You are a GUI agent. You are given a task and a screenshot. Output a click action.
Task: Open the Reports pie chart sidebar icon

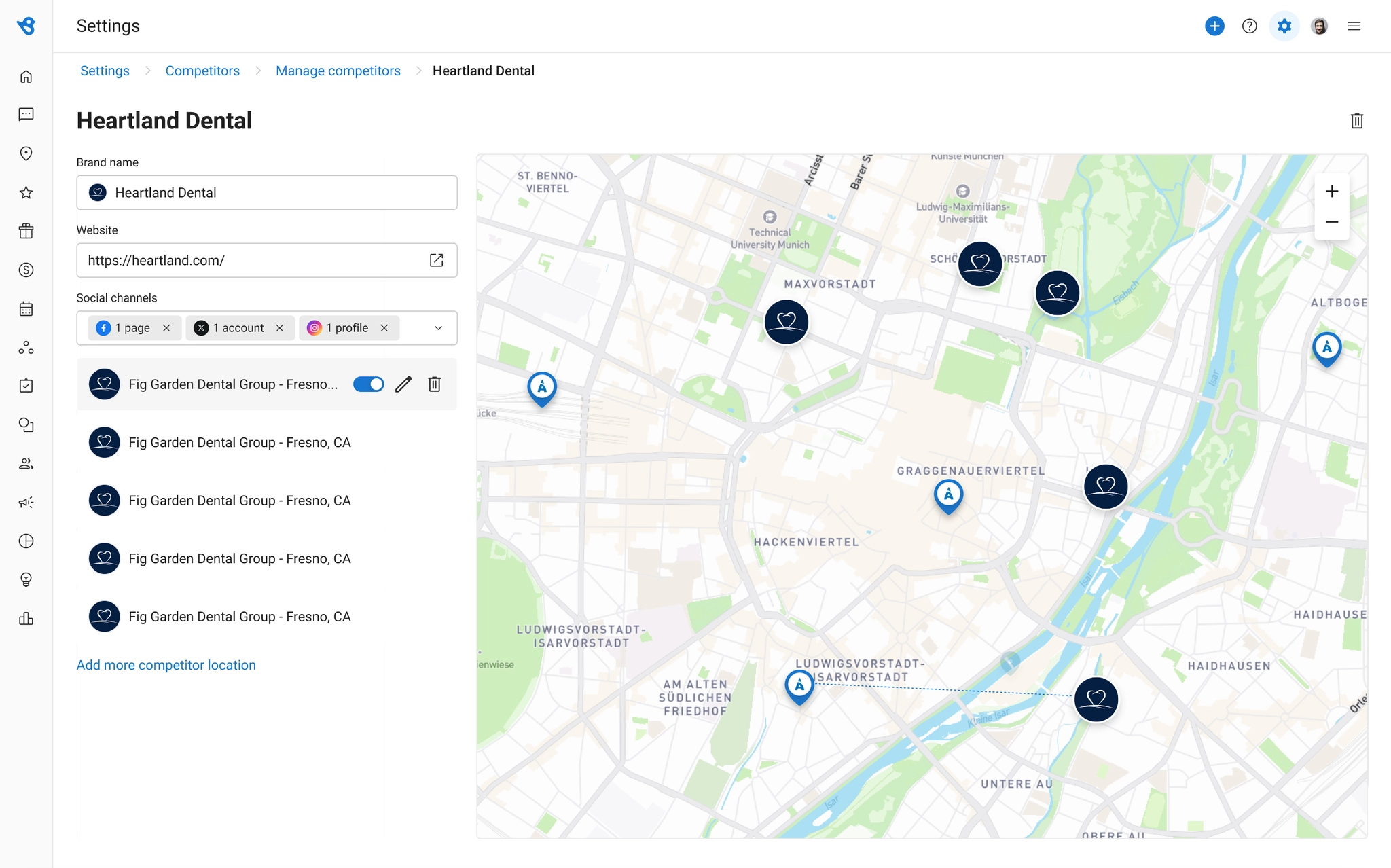click(26, 541)
